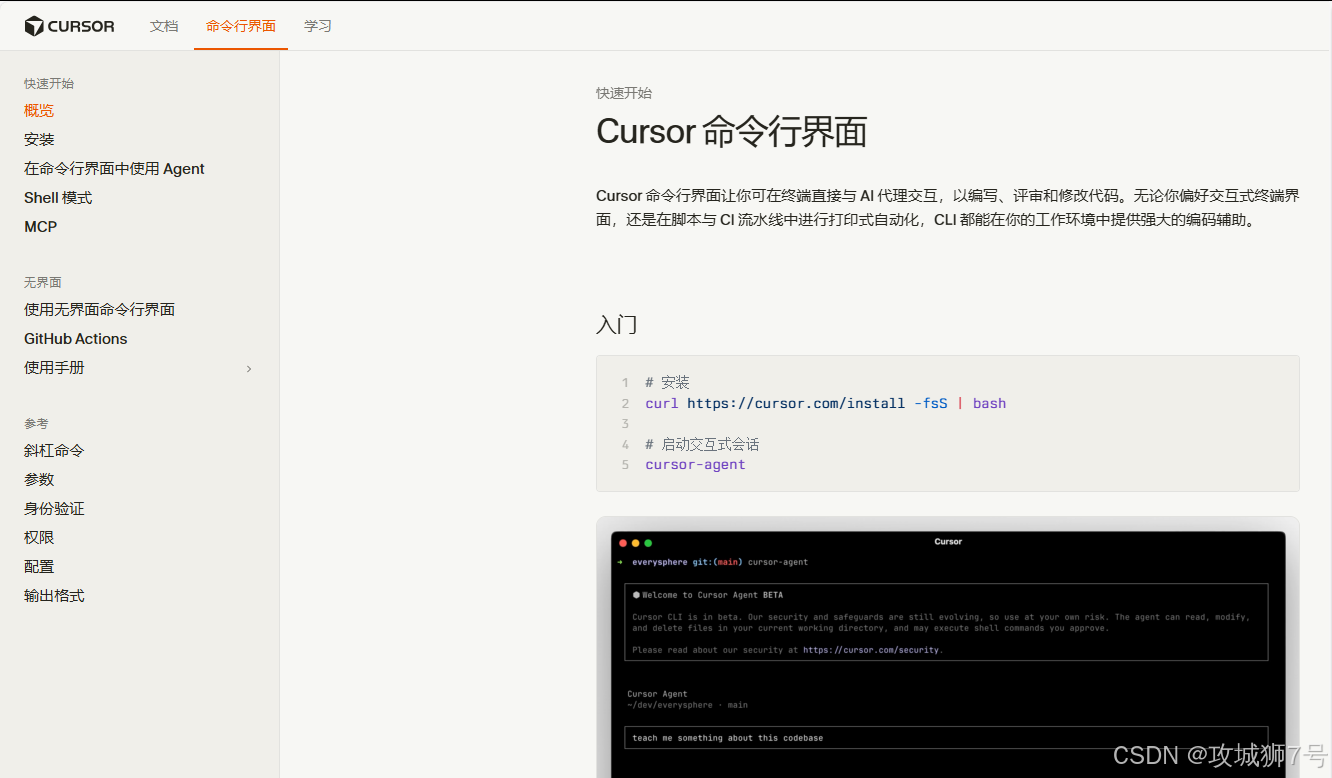The image size is (1332, 778).
Task: Navigate to the 配置 page
Action: pos(39,567)
